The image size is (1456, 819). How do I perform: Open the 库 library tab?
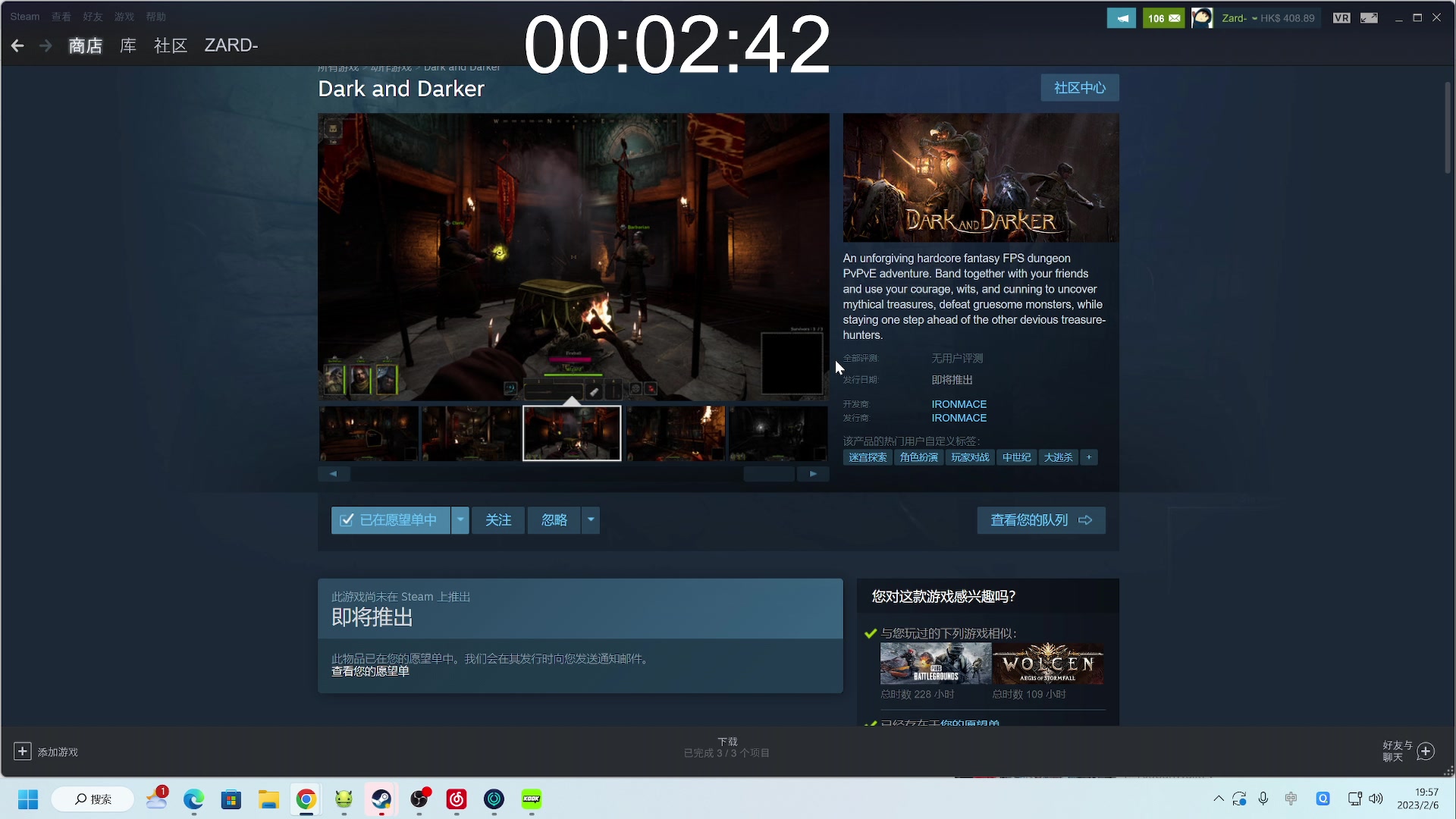128,46
